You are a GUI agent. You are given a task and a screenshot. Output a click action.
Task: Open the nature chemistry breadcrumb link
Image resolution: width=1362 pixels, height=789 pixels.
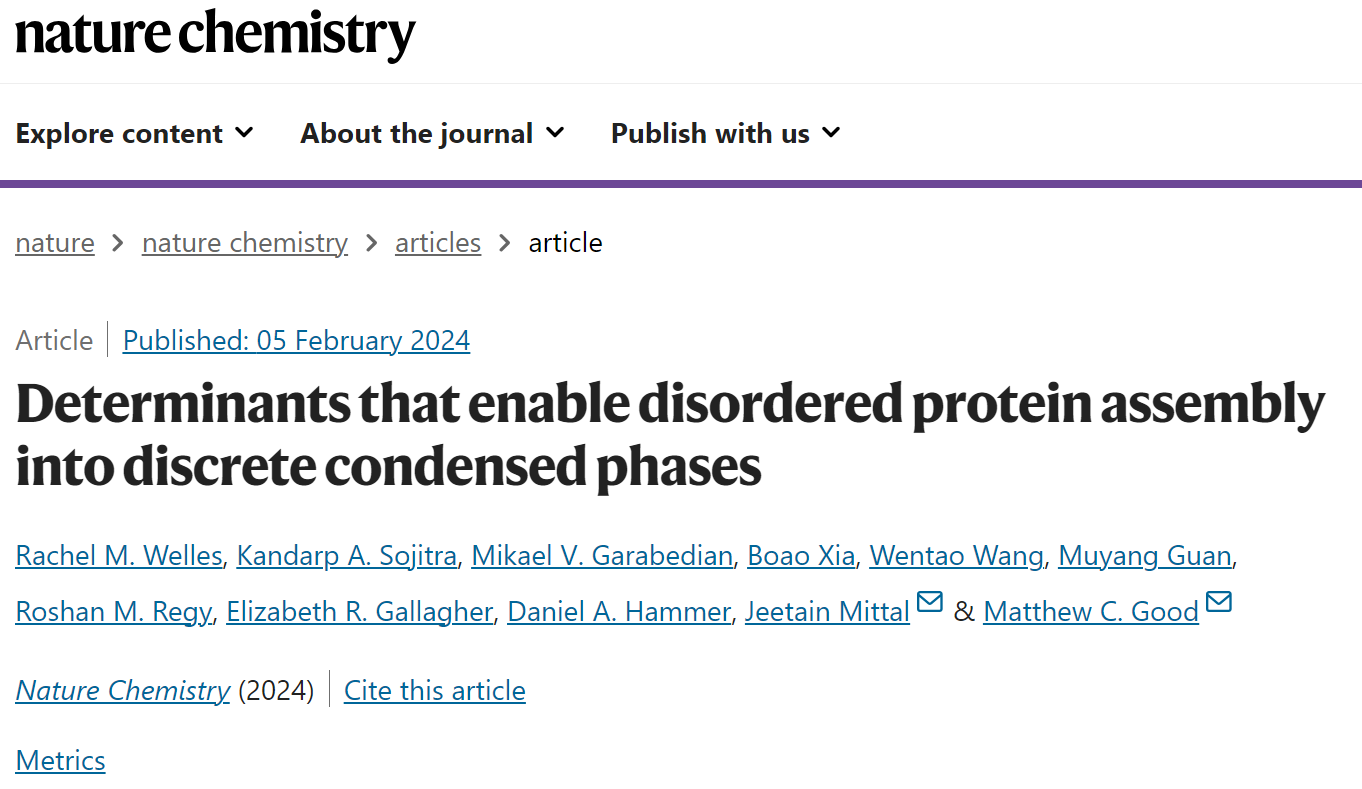[x=245, y=243]
